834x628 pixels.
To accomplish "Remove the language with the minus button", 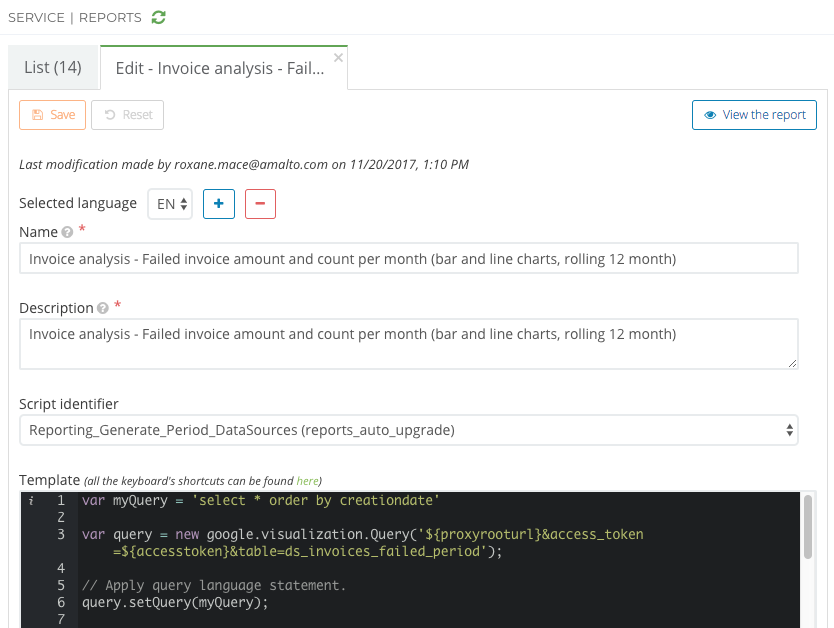I will point(260,203).
